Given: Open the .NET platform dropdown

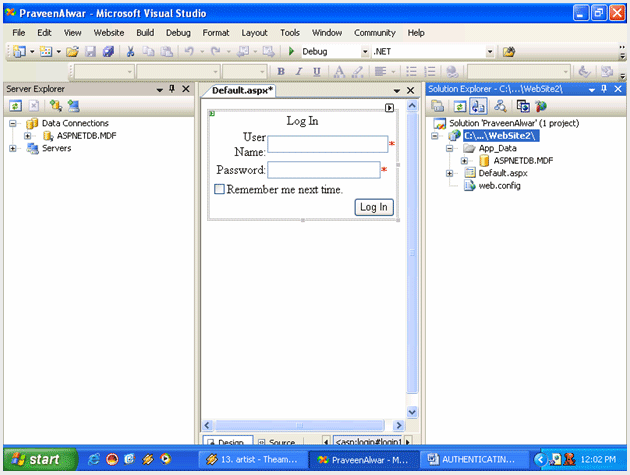Looking at the screenshot, I should 490,51.
